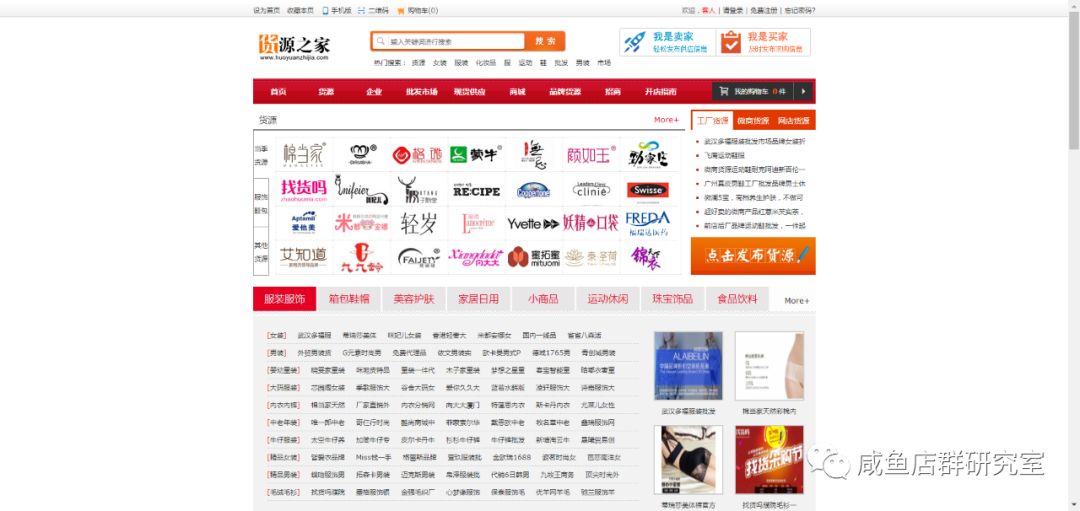Viewport: 1080px width, 511px height.
Task: Click the 收藏本页 link
Action: coord(300,10)
